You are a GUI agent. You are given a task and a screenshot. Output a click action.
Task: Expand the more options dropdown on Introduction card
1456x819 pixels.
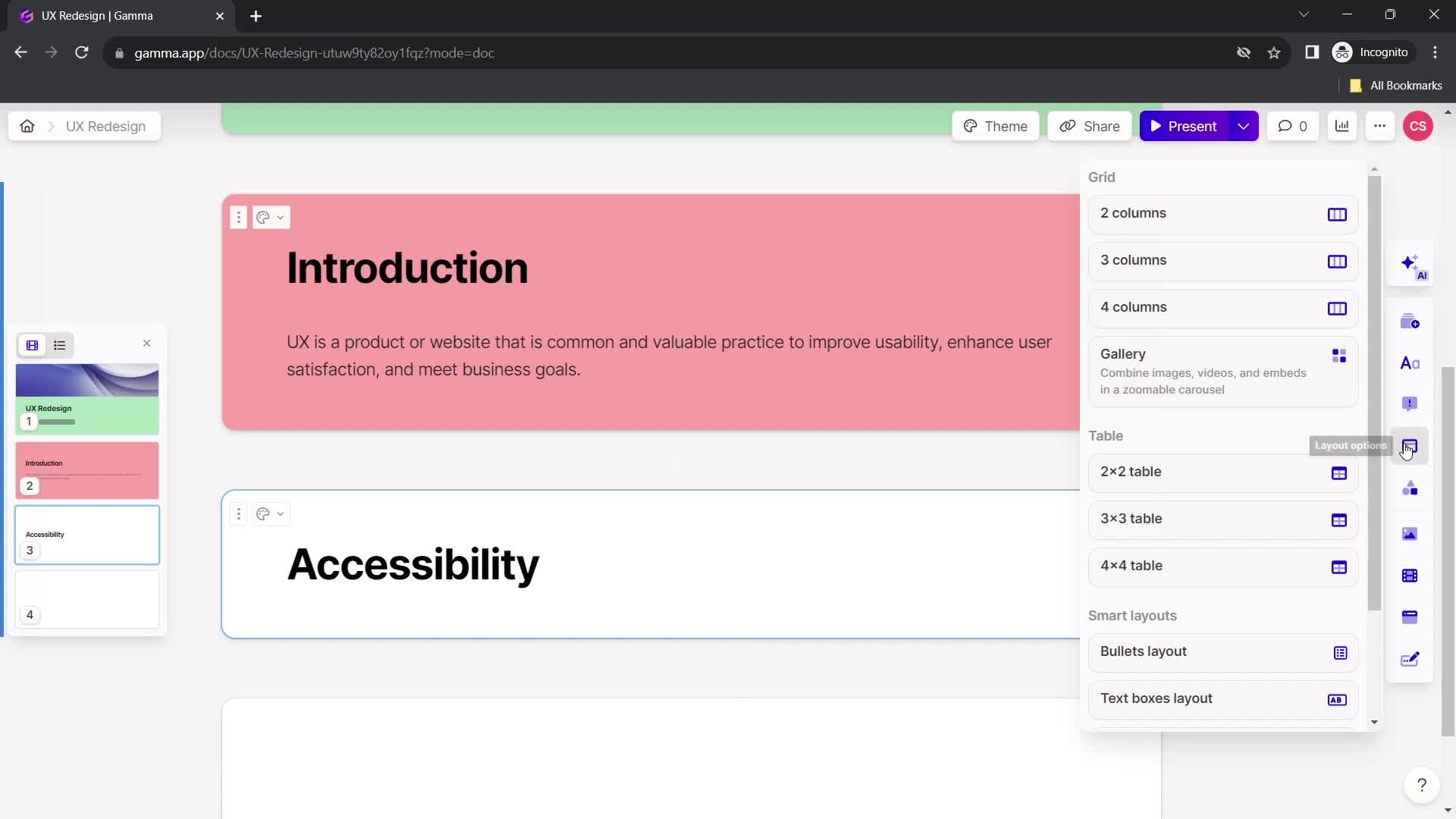coord(239,218)
